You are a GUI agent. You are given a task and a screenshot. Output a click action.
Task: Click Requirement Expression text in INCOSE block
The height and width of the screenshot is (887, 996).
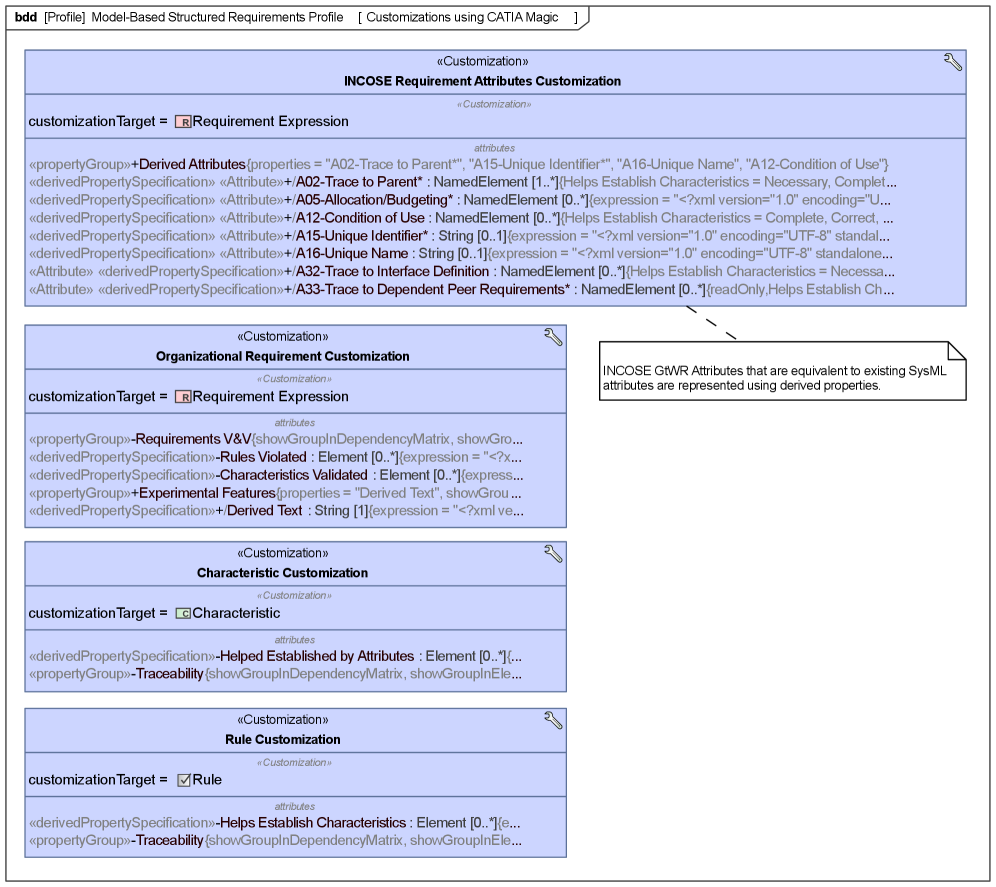tap(271, 122)
